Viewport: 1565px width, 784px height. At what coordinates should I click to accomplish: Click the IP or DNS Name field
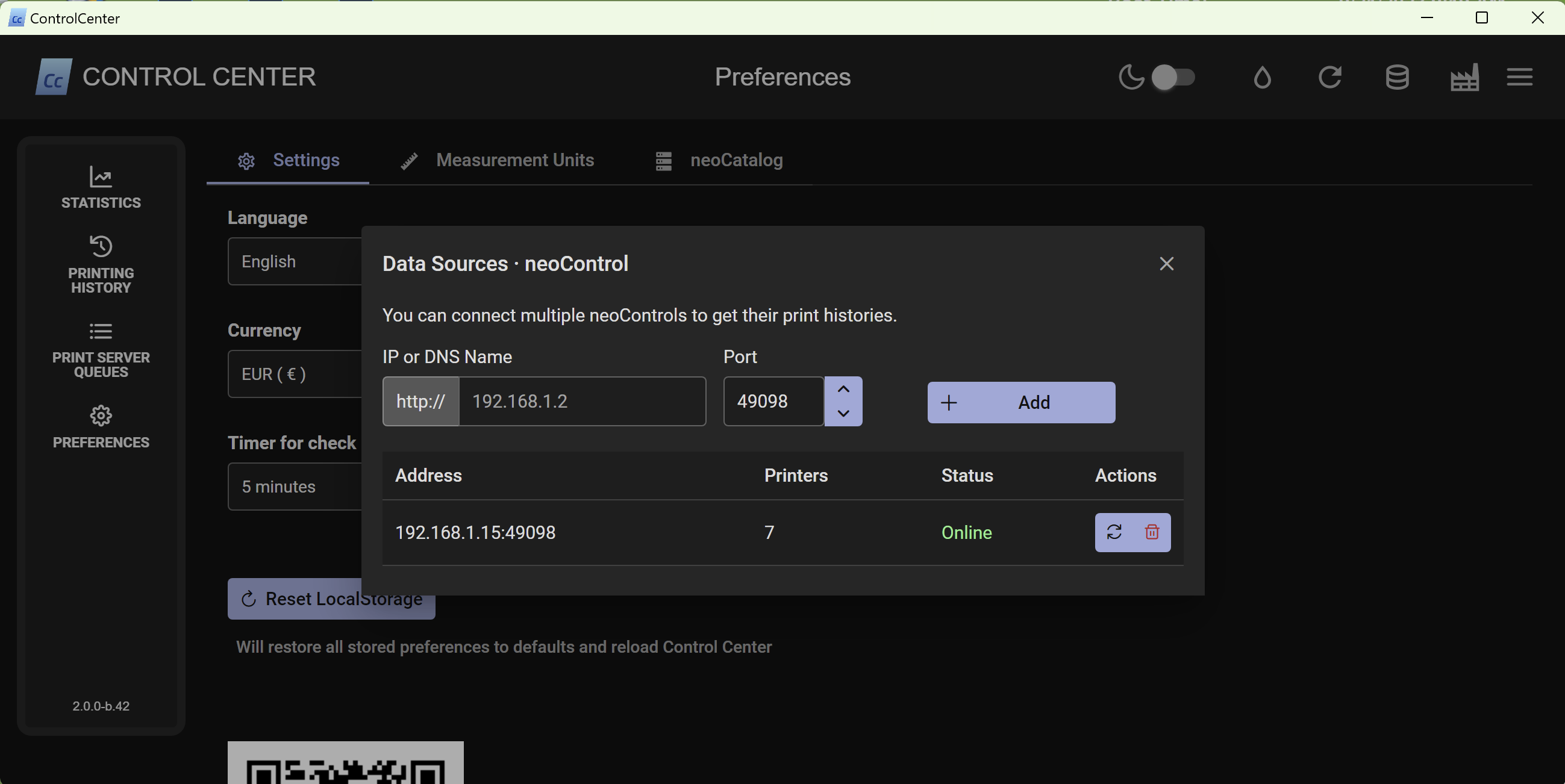coord(581,402)
